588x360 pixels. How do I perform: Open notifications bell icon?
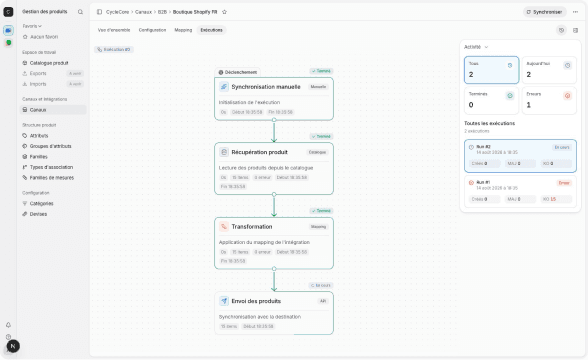(8, 325)
